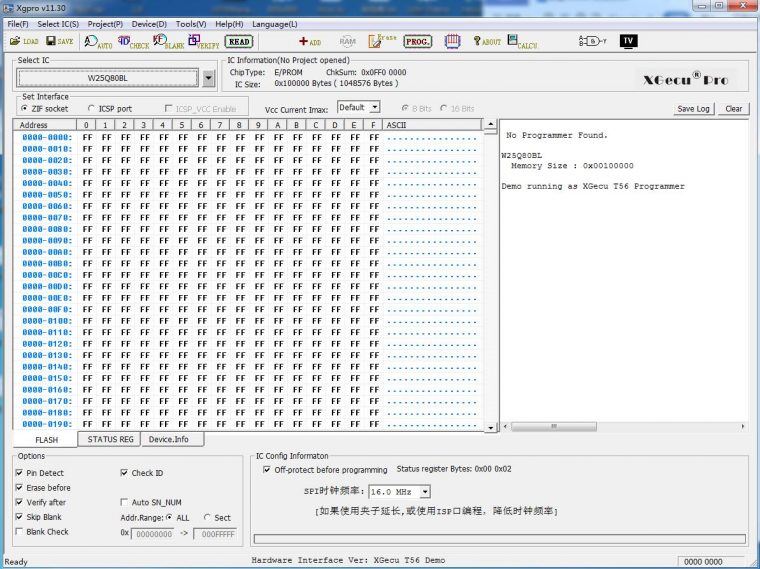Viewport: 760px width, 569px height.
Task: Click the READ chip toolbar button
Action: click(239, 42)
